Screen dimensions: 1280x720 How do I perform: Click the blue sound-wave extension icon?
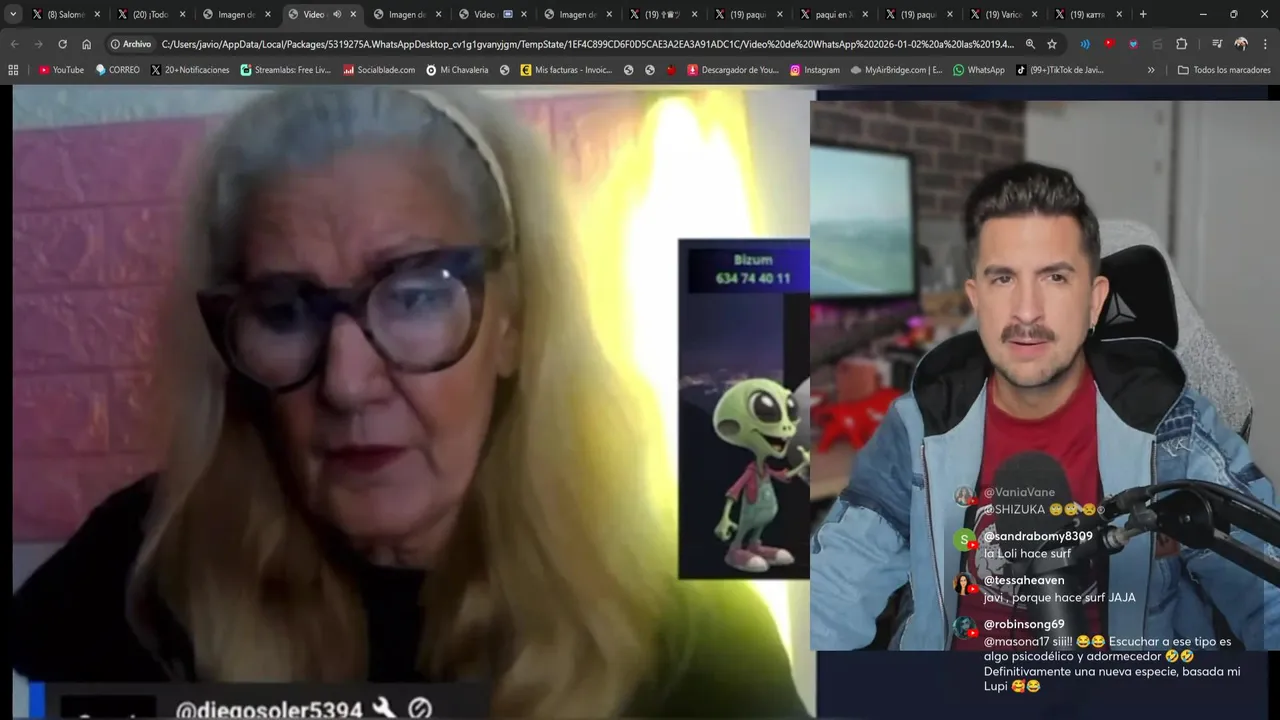click(1085, 44)
